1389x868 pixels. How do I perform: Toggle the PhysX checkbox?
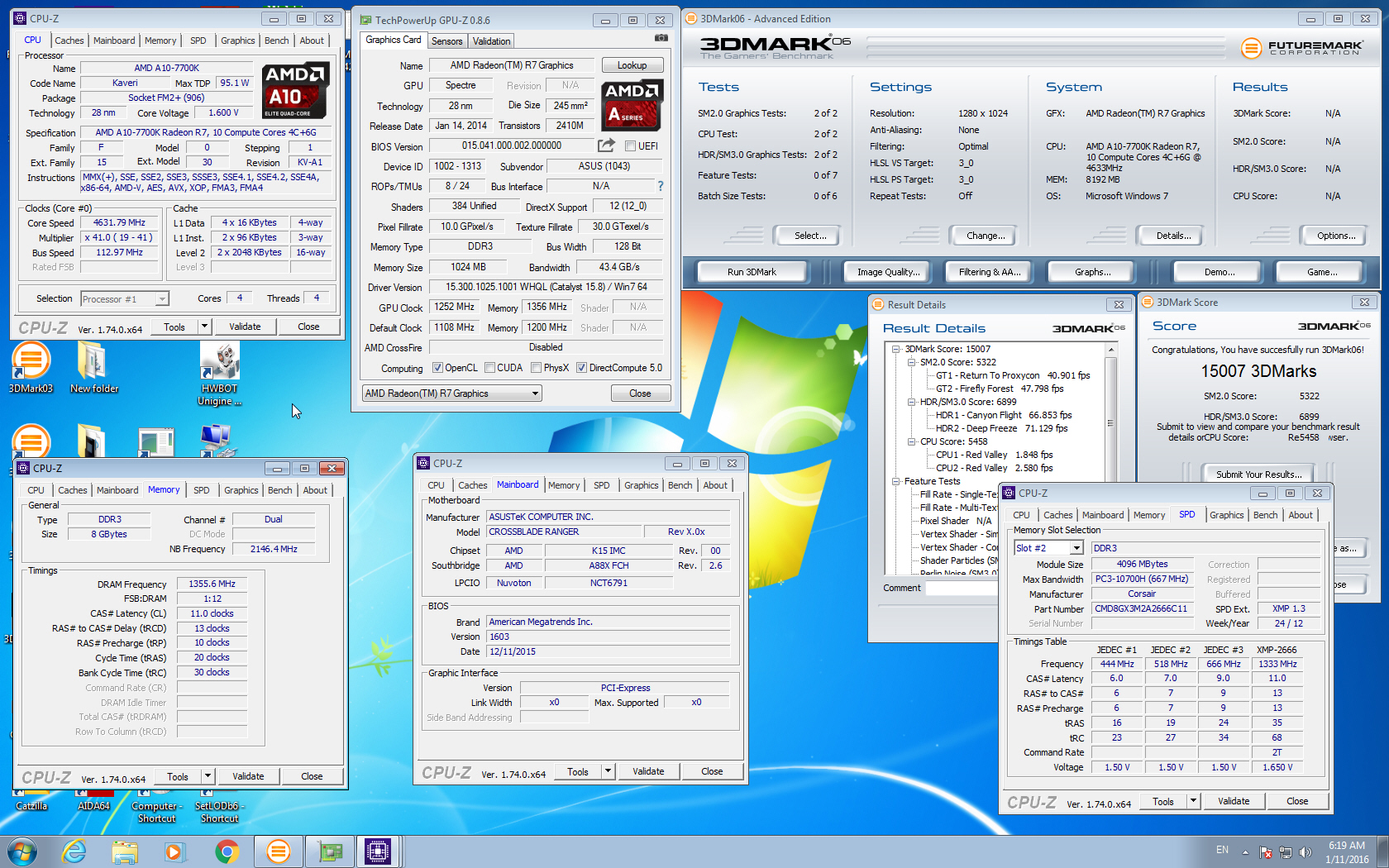[536, 368]
